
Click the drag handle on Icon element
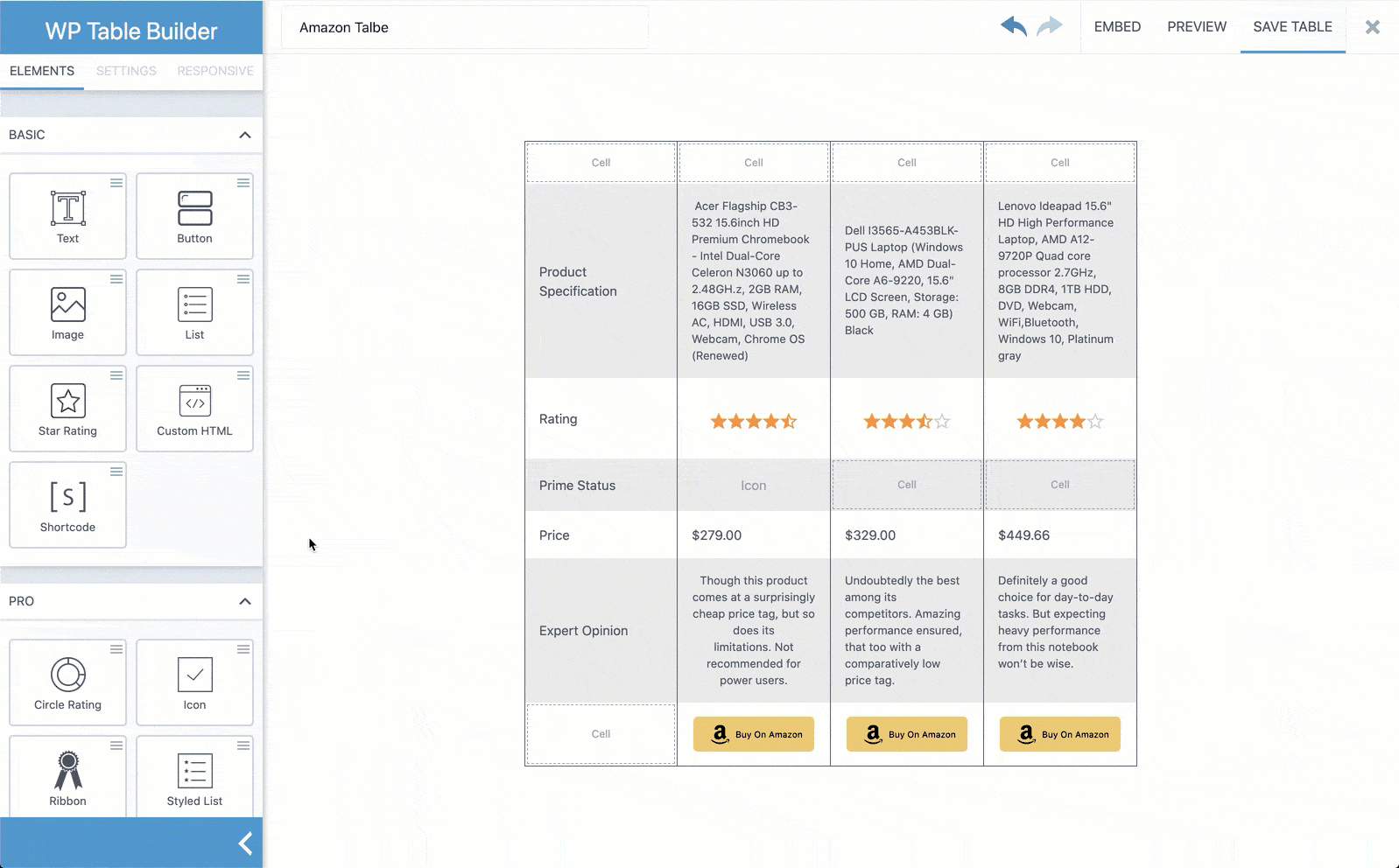coord(243,649)
